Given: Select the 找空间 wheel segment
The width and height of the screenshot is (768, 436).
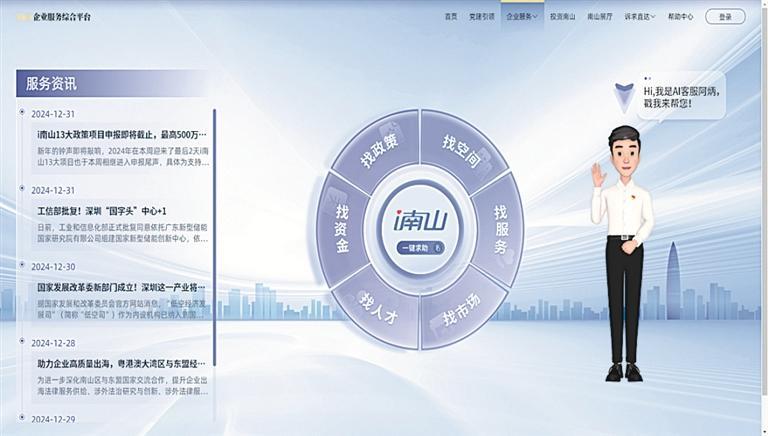Looking at the screenshot, I should tap(460, 151).
